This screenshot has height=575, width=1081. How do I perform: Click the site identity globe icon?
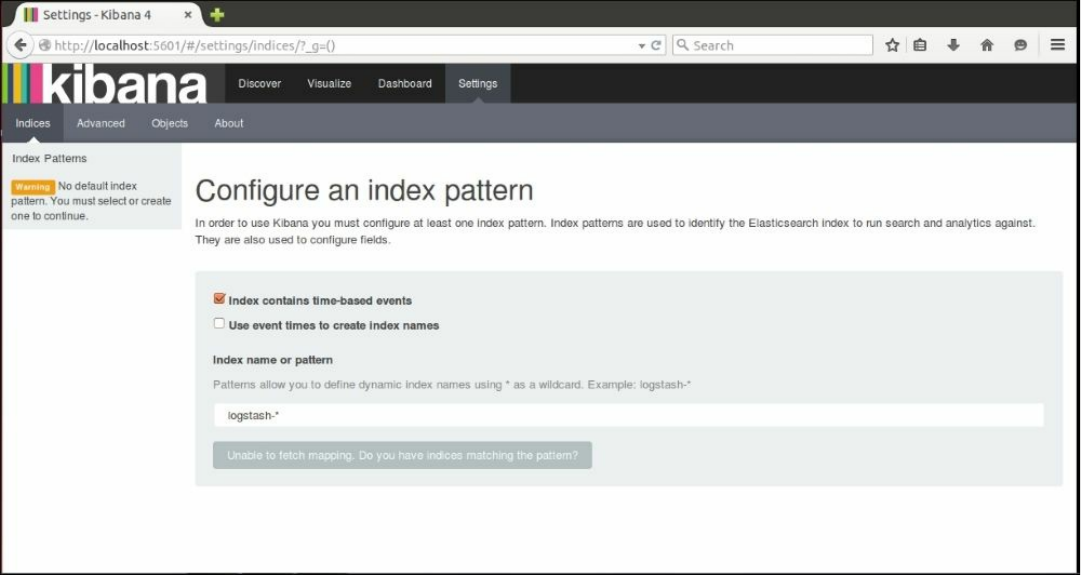45,46
